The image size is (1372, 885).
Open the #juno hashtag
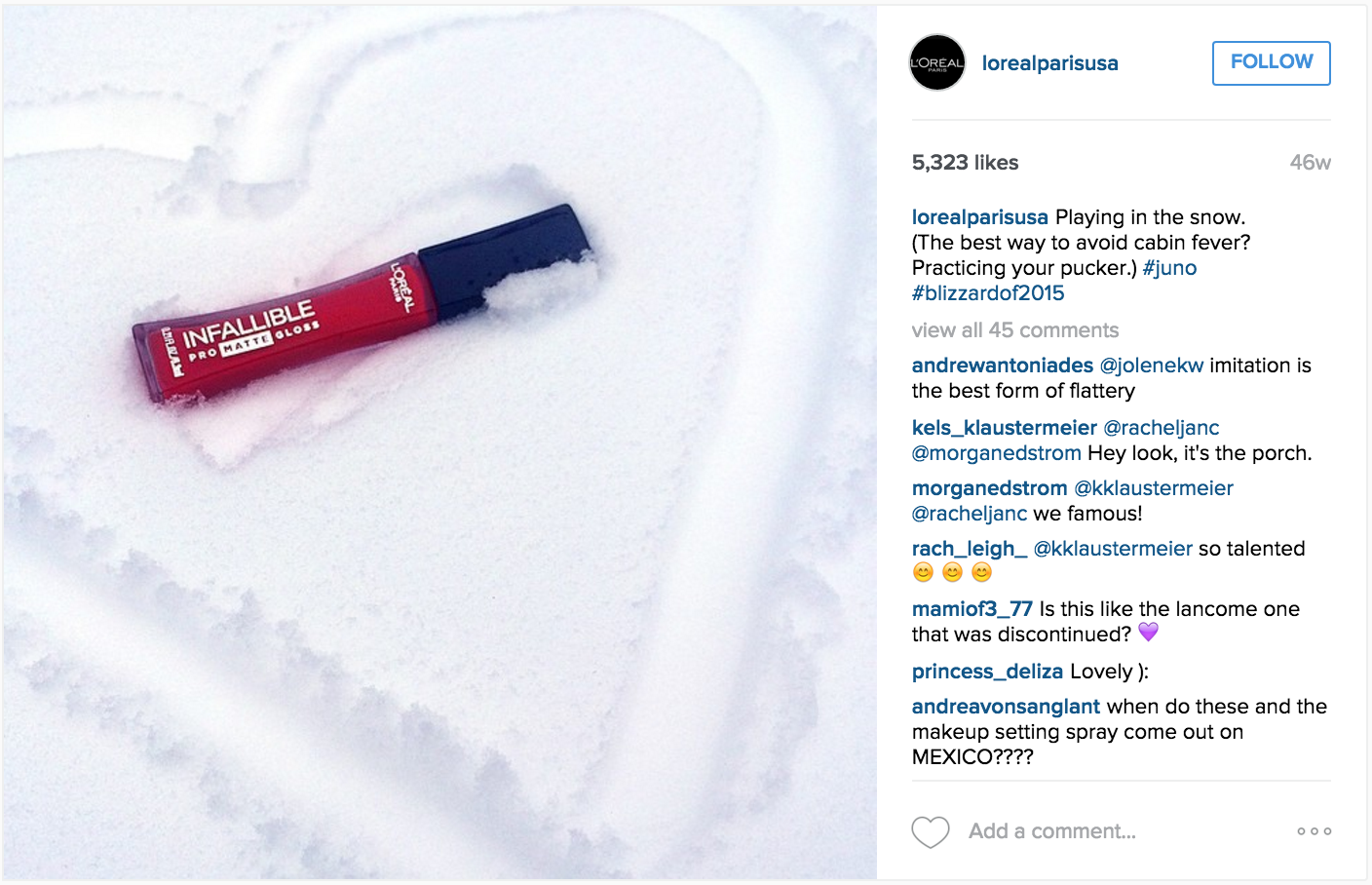click(x=1169, y=268)
